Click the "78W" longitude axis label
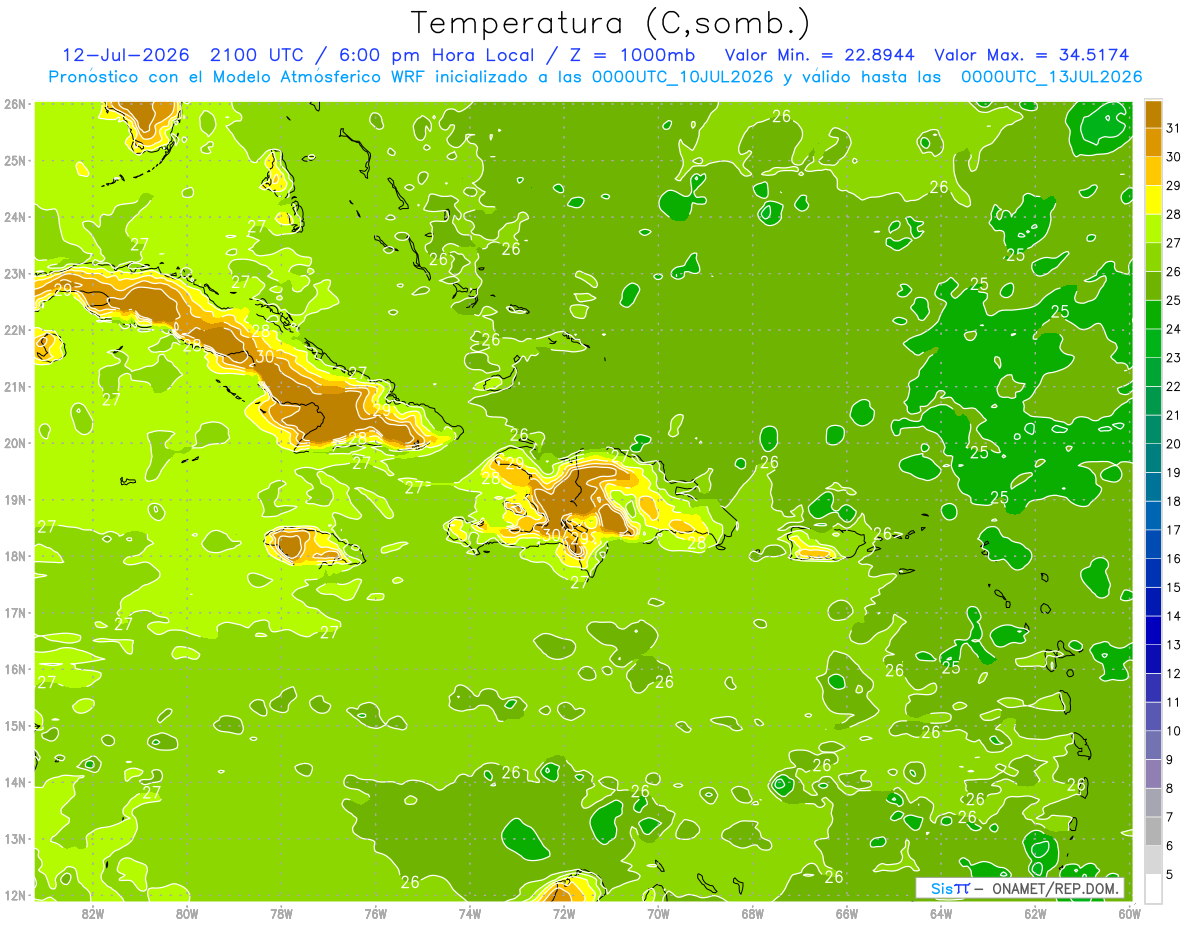1200x927 pixels. (281, 913)
